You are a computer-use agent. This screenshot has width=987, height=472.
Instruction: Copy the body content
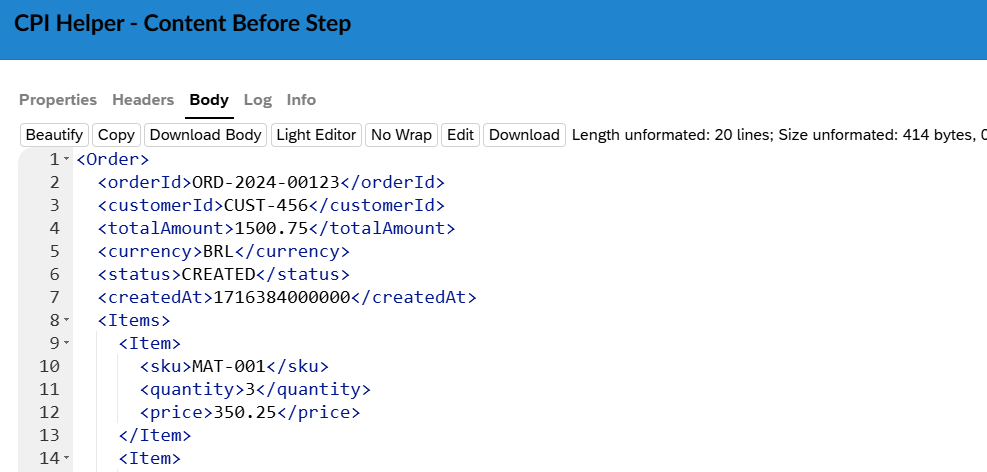[116, 135]
